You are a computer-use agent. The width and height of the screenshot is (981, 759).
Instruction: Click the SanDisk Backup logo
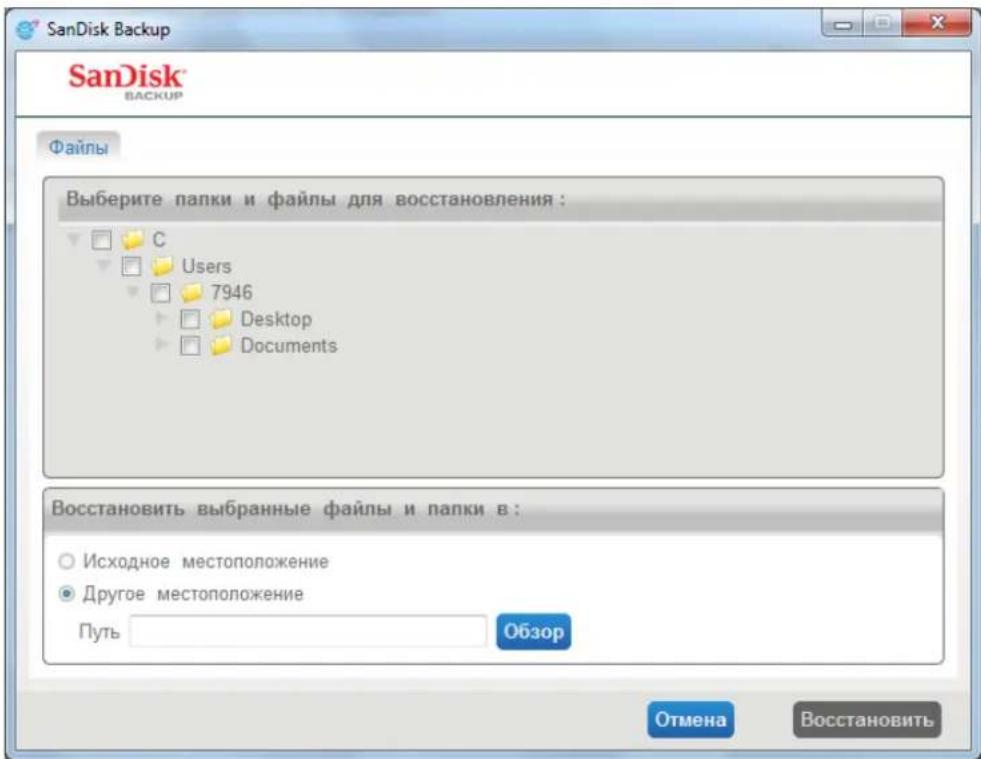tap(127, 81)
